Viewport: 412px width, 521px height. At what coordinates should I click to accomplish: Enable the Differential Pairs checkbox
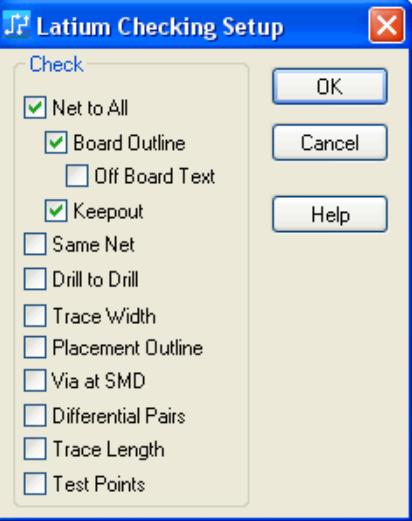35,415
